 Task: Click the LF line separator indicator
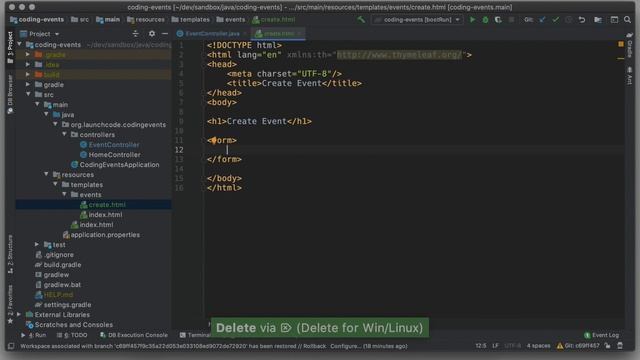coord(495,346)
